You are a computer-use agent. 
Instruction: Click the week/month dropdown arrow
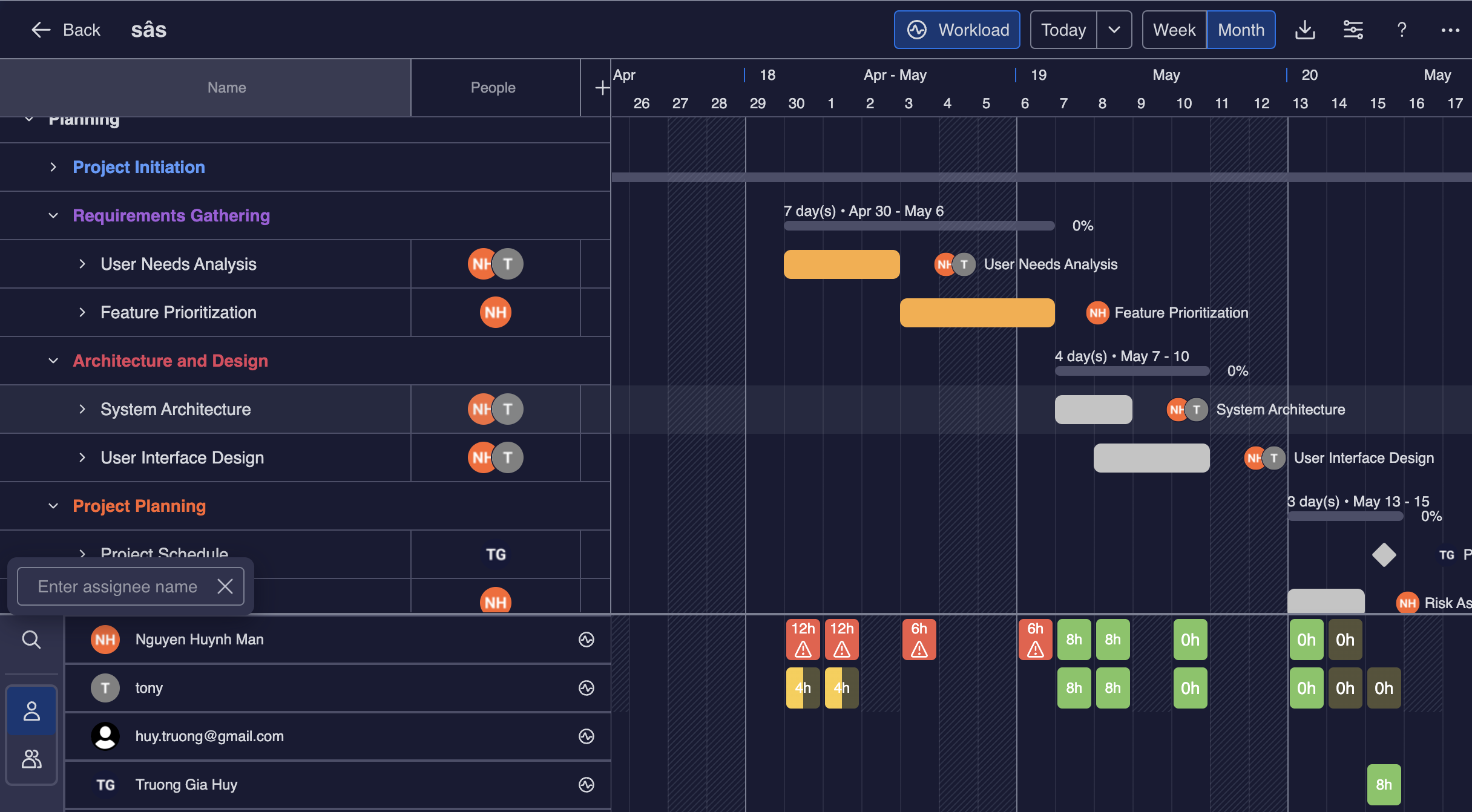click(x=1113, y=29)
